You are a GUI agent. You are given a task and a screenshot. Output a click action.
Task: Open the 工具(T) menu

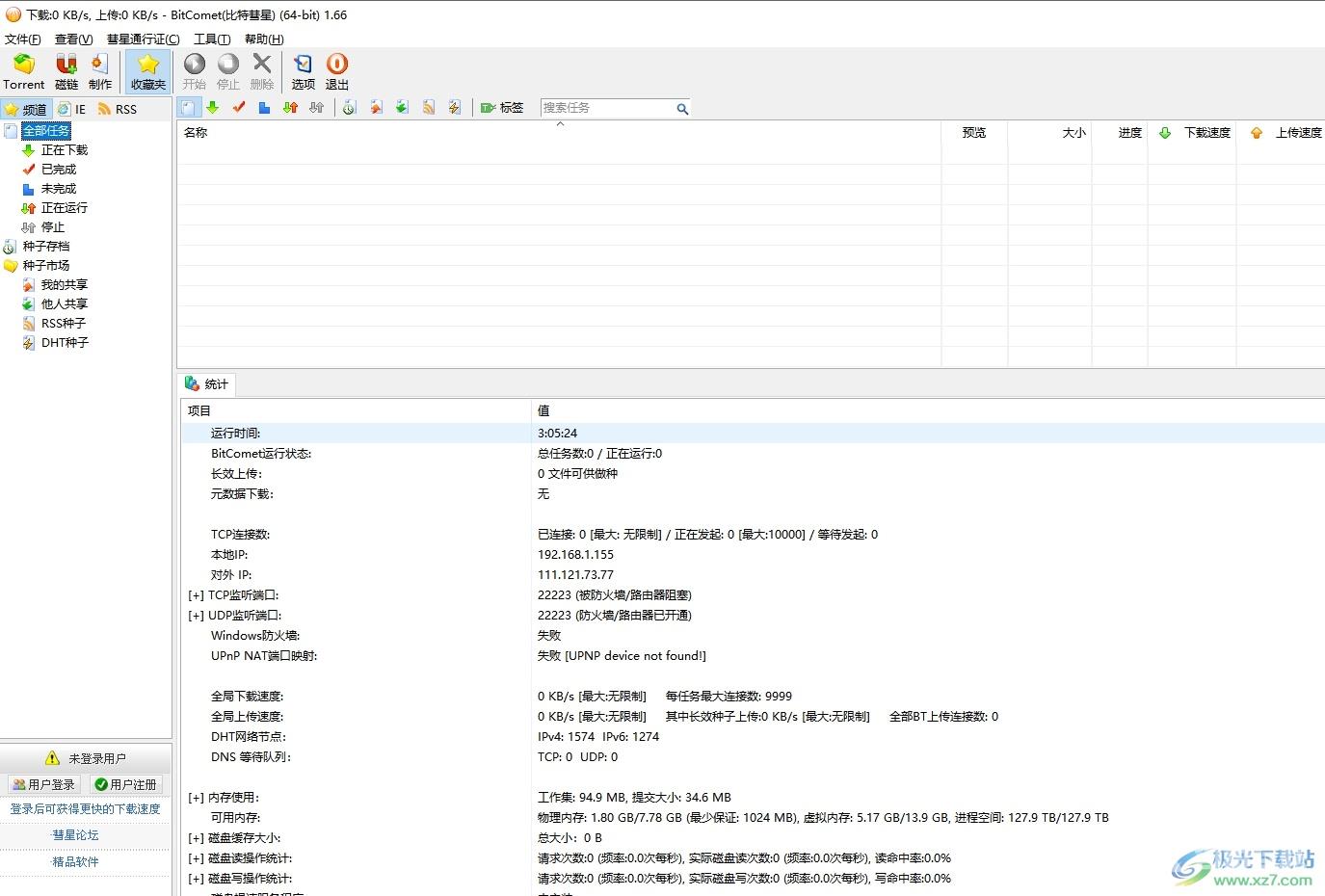pos(212,40)
